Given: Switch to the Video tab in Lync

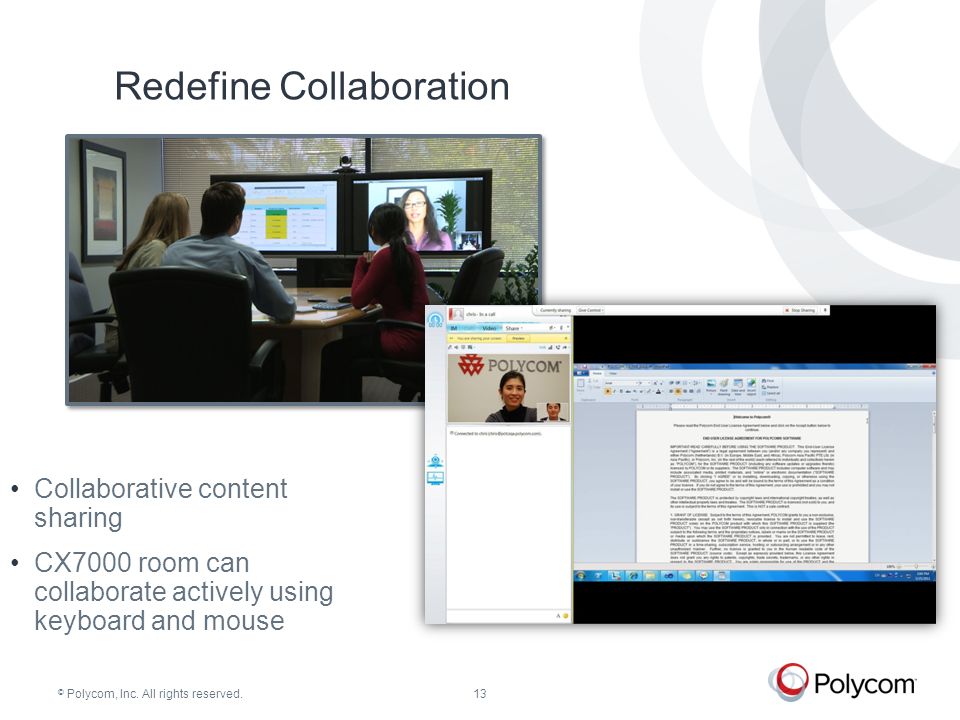Looking at the screenshot, I should (489, 328).
